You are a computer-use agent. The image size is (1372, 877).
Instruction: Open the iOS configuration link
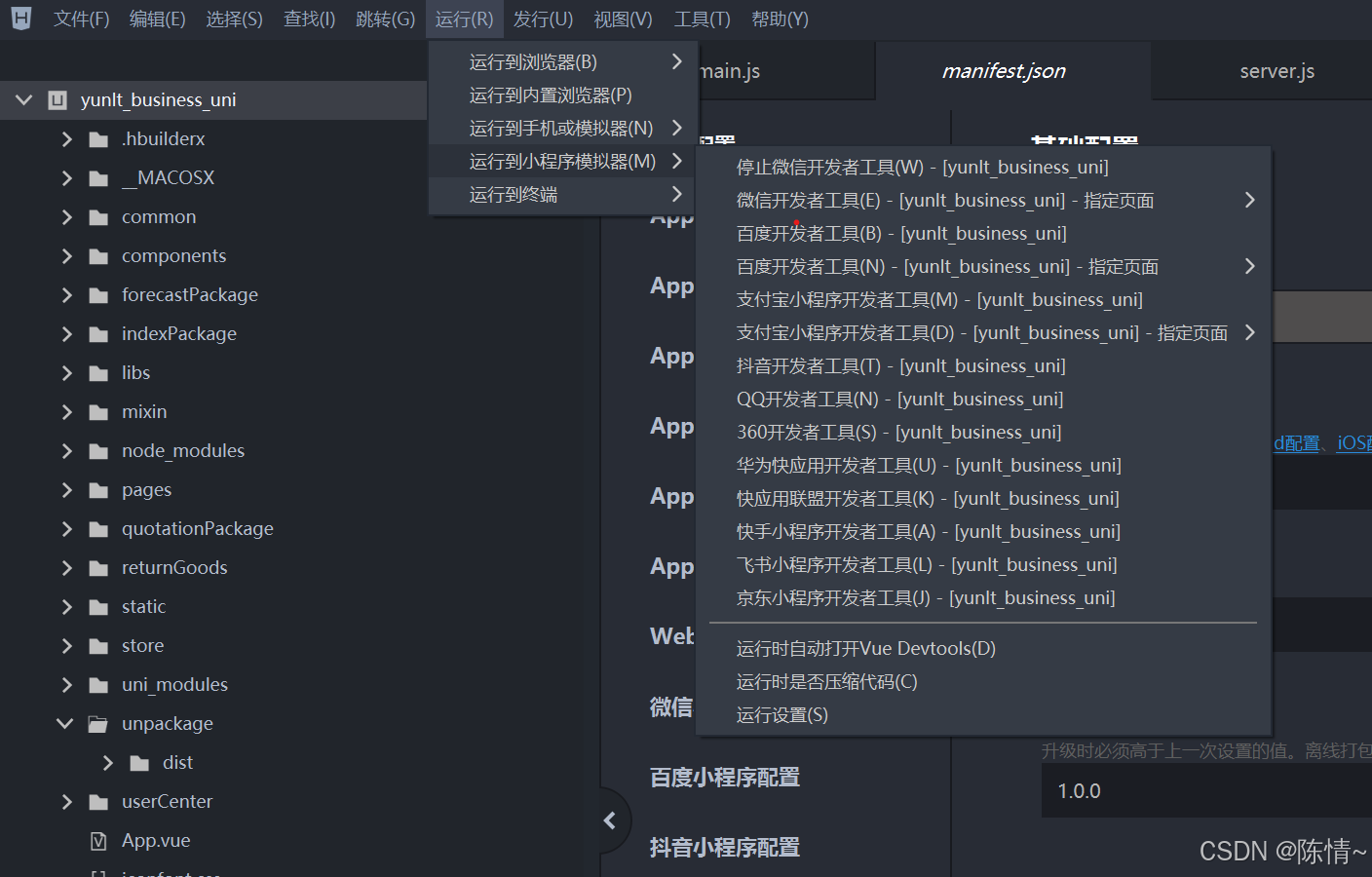pos(1354,443)
